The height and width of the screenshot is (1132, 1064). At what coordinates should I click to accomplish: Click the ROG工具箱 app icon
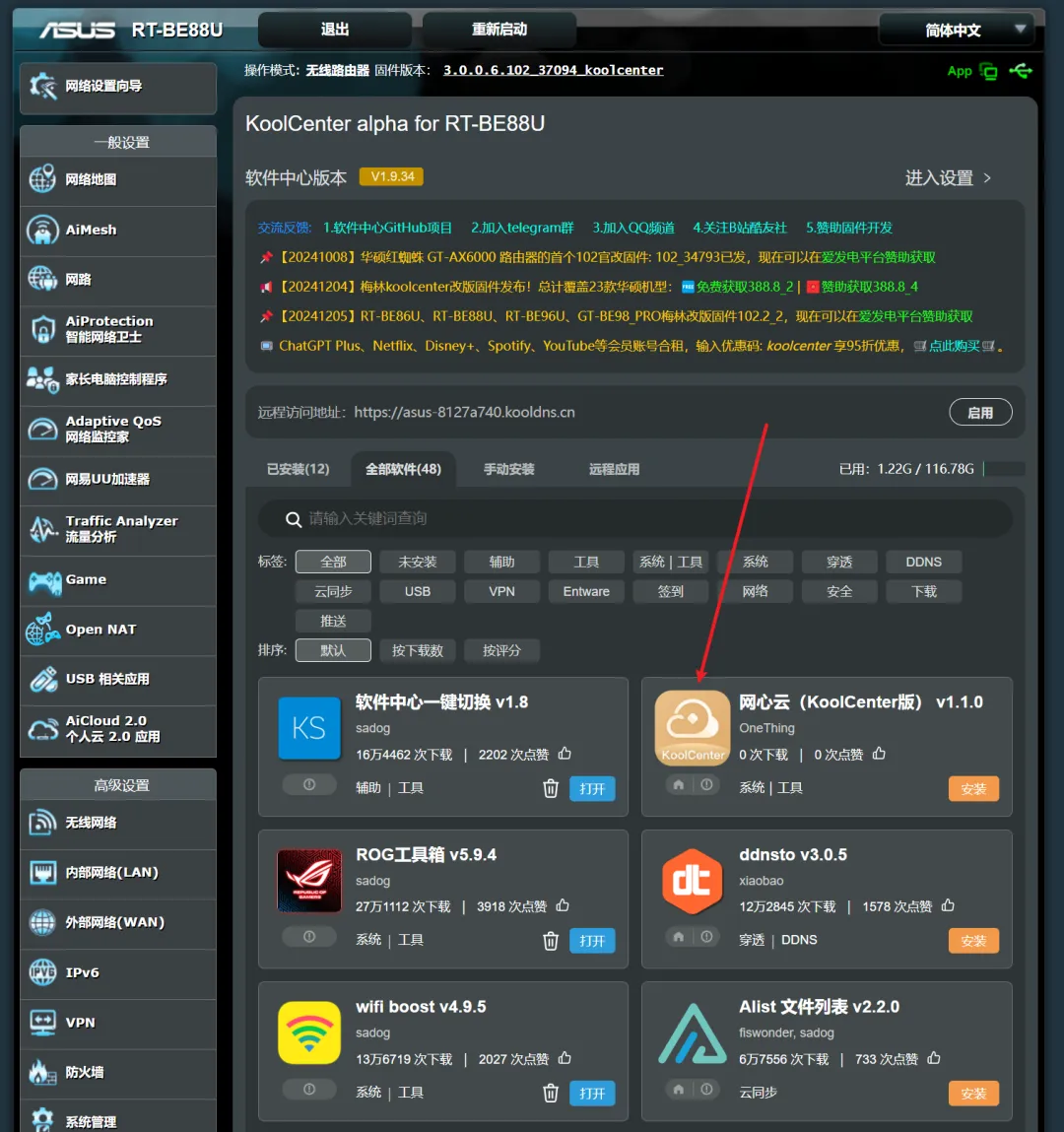309,881
